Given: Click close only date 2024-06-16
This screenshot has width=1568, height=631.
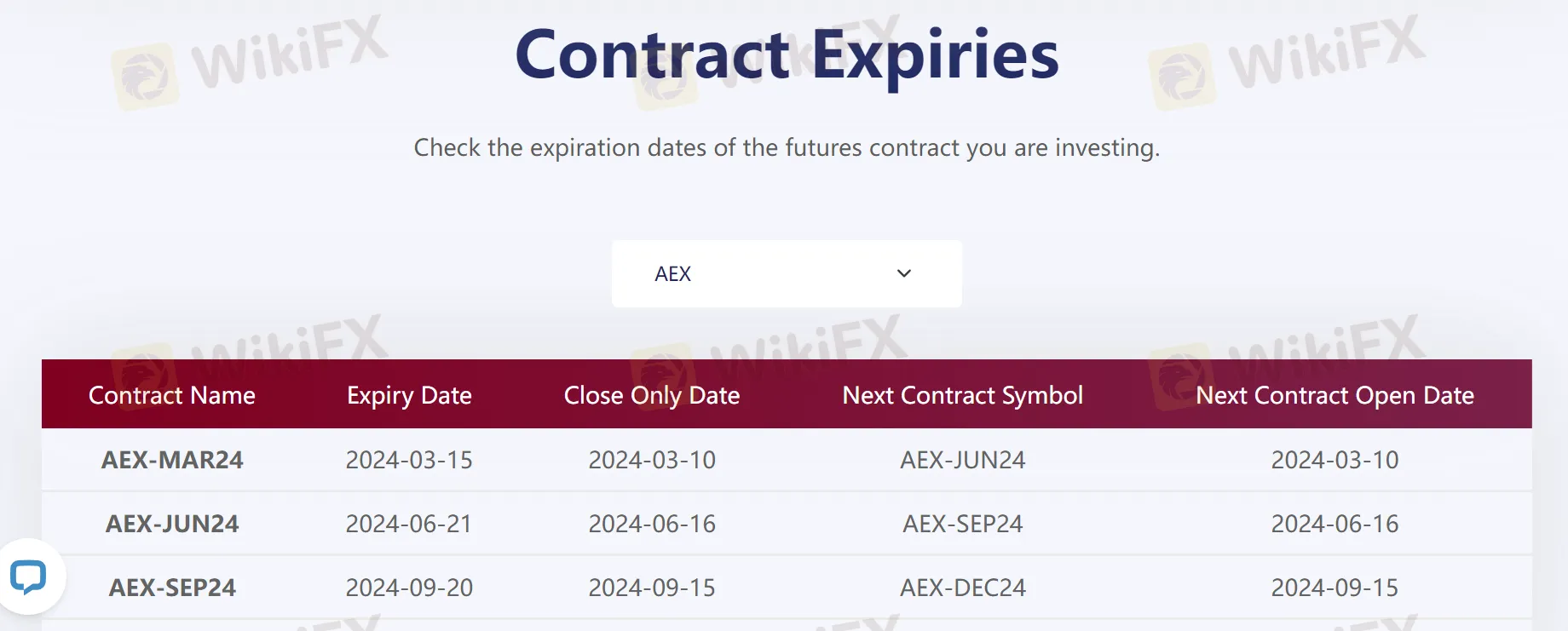Looking at the screenshot, I should pyautogui.click(x=652, y=524).
